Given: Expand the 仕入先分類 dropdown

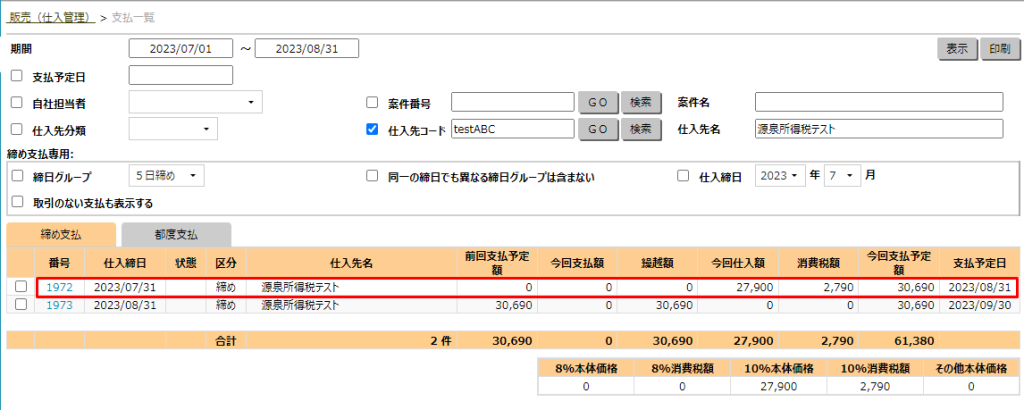Looking at the screenshot, I should [173, 128].
